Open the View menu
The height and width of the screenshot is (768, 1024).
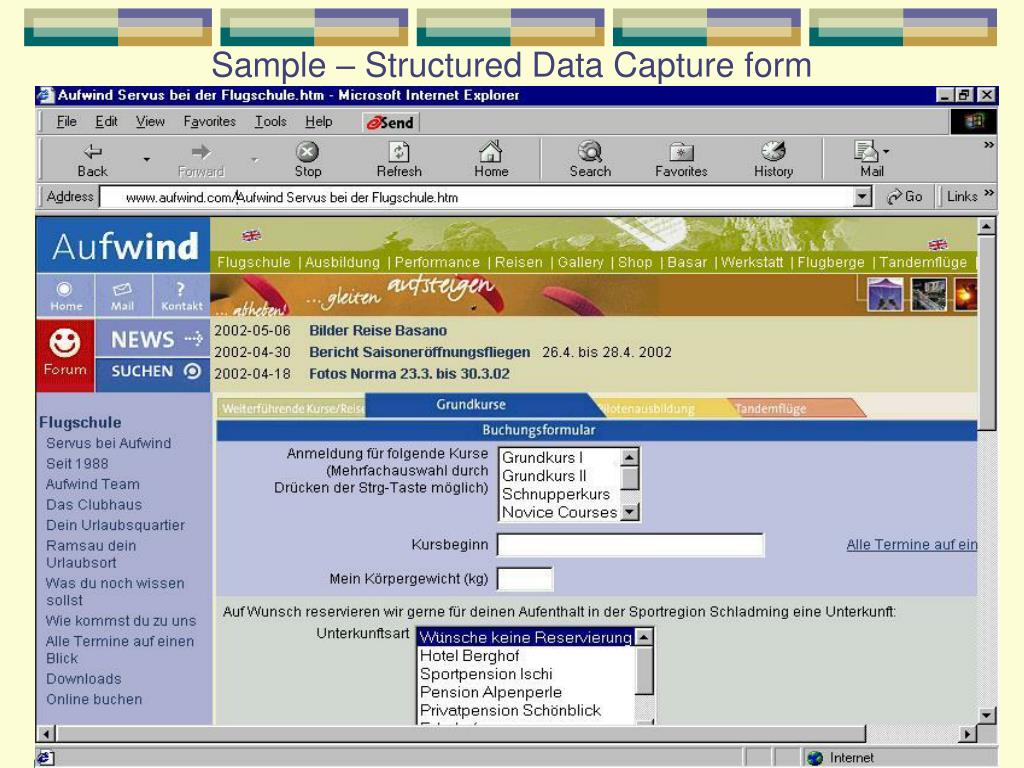[x=150, y=121]
